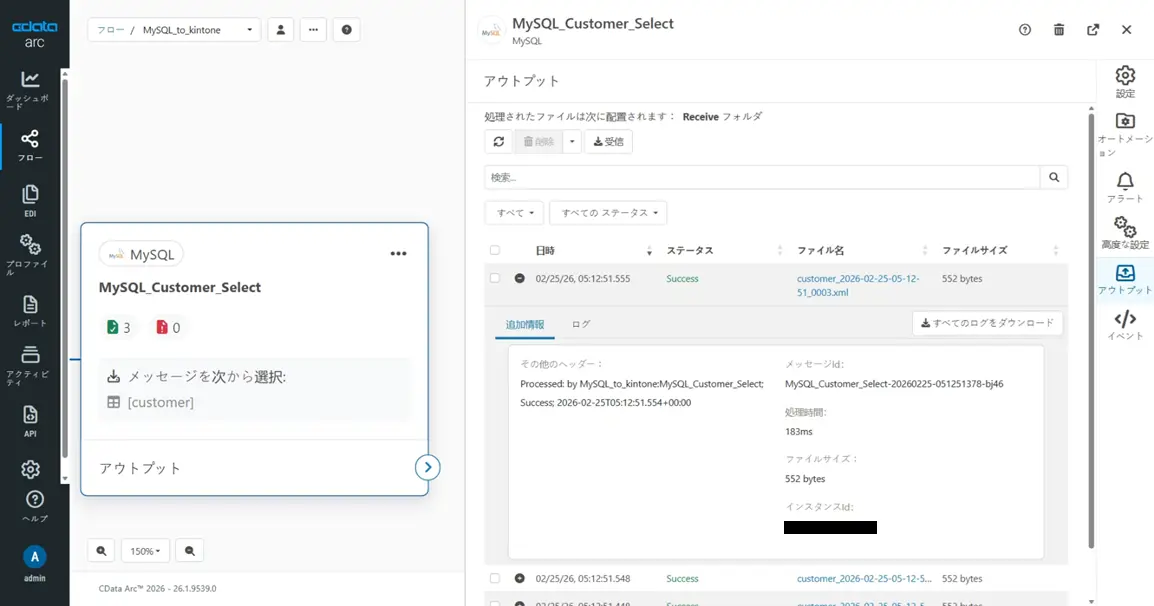Image resolution: width=1154 pixels, height=606 pixels.
Task: Open the レポート reports icon
Action: 30,311
